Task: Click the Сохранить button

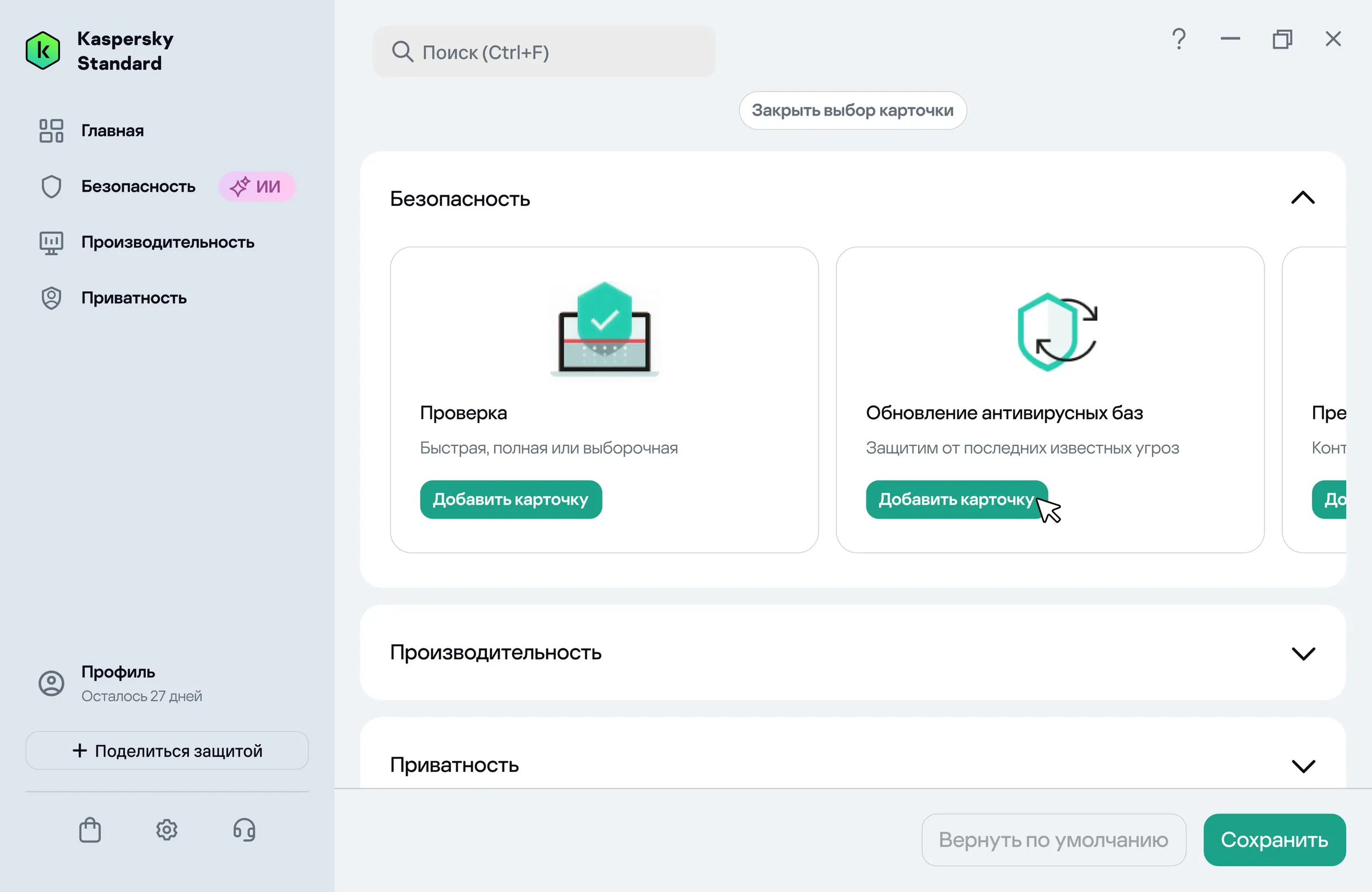Action: 1275,839
